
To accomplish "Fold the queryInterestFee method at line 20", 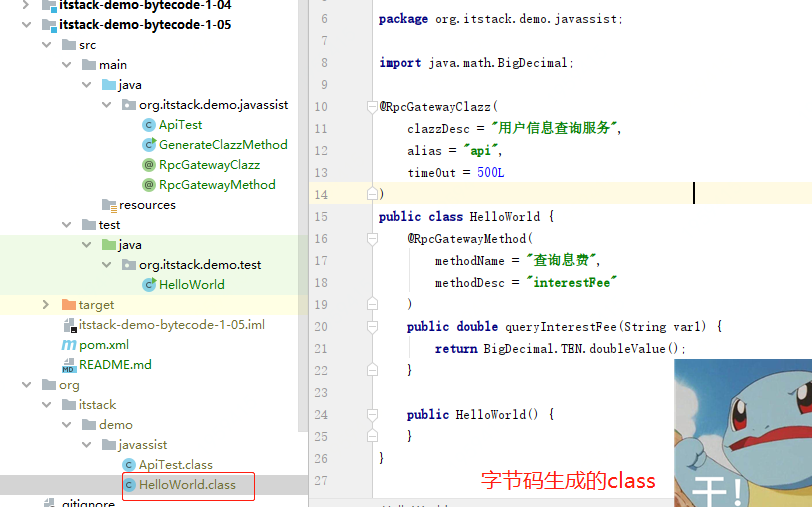I will [x=372, y=327].
